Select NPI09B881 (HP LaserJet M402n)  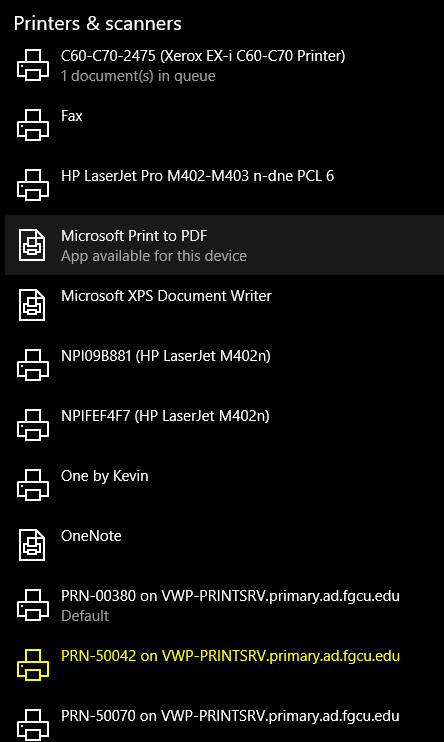(224, 365)
